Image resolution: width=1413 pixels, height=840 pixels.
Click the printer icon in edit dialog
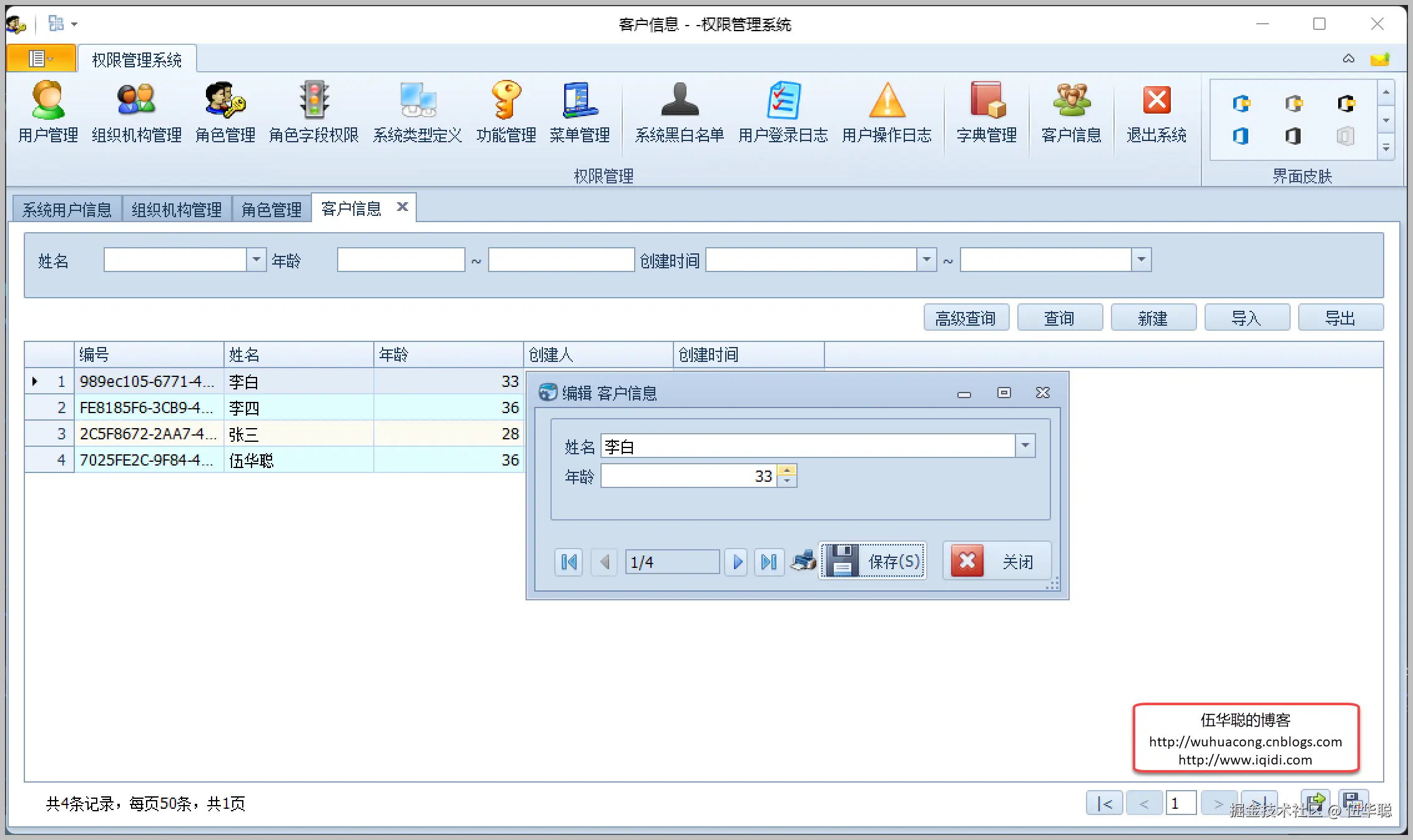pyautogui.click(x=803, y=561)
